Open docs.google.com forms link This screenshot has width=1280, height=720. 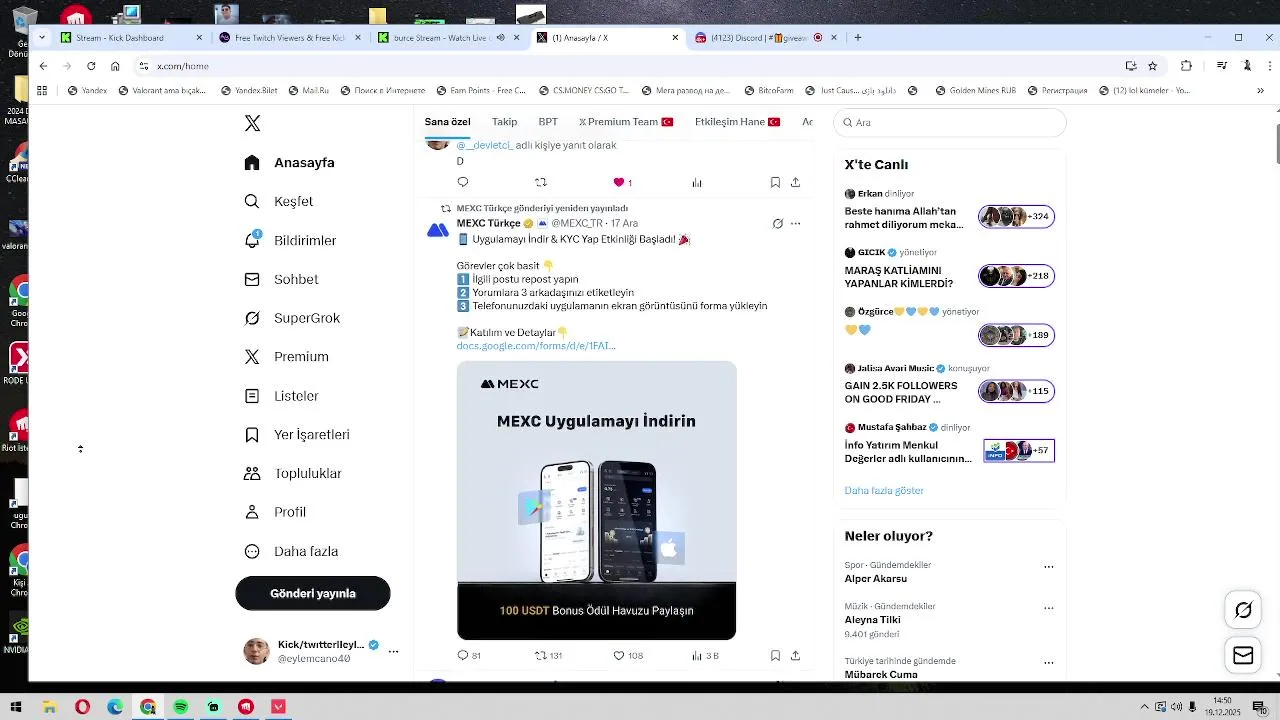coord(536,346)
